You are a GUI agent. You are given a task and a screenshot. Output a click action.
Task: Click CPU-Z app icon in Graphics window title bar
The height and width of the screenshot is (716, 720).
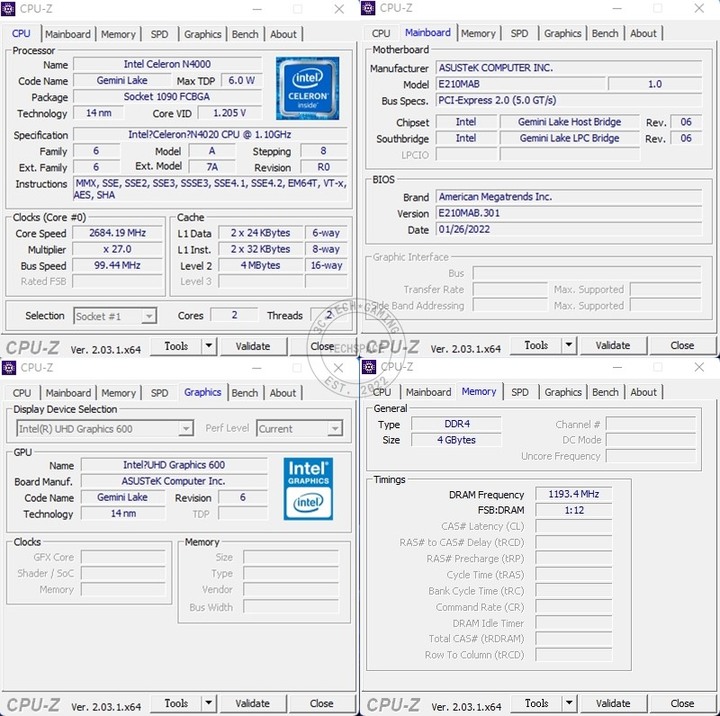tap(8, 367)
